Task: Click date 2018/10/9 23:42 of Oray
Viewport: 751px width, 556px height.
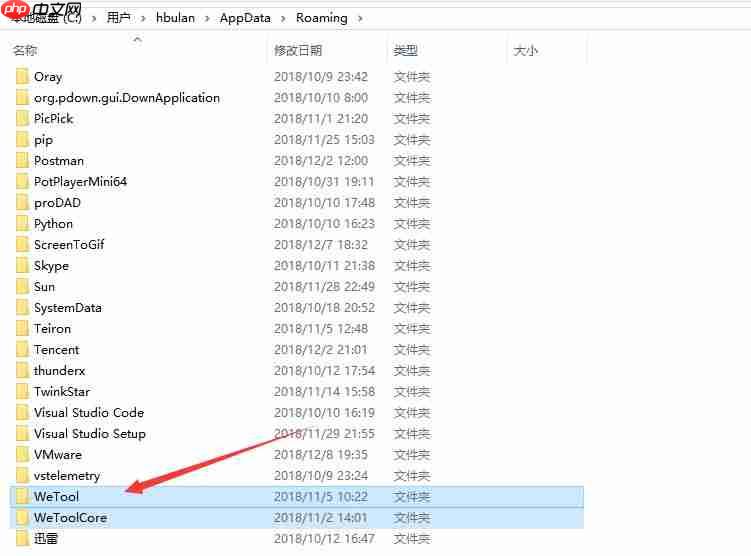Action: [321, 77]
